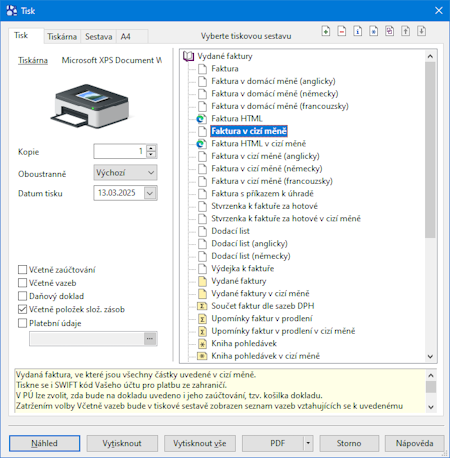Uncheck Včetně položek slož. zásob

(x=22, y=309)
